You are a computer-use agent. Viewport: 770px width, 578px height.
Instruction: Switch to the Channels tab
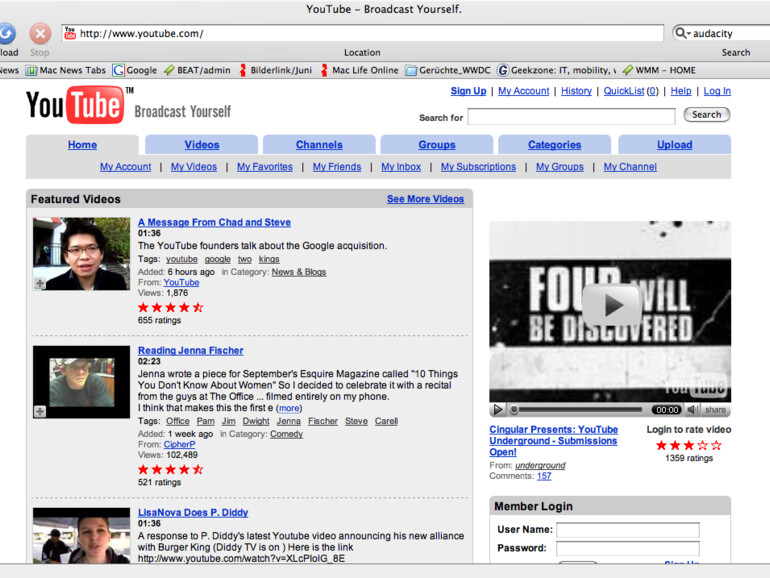(319, 145)
